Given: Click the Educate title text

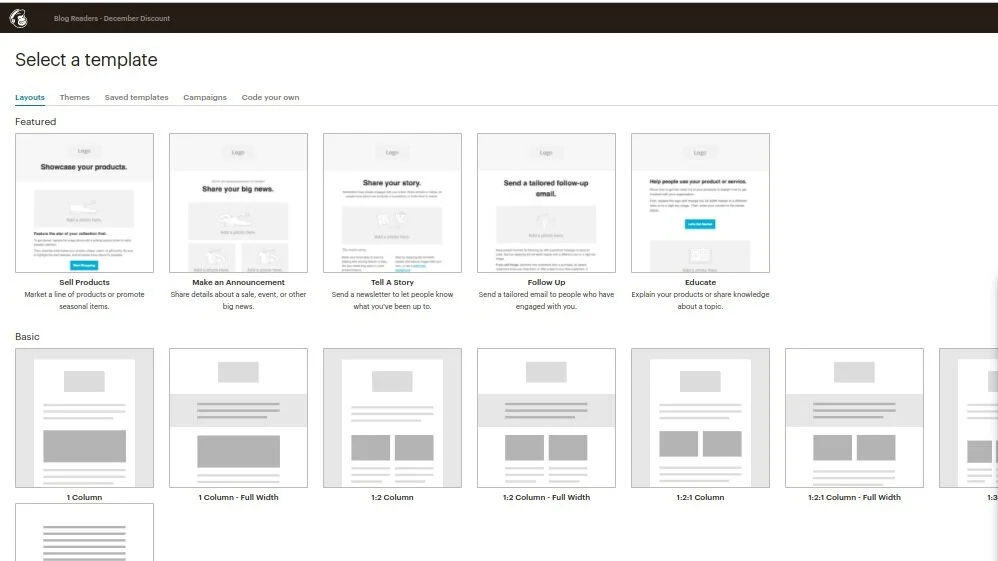Looking at the screenshot, I should coord(701,282).
